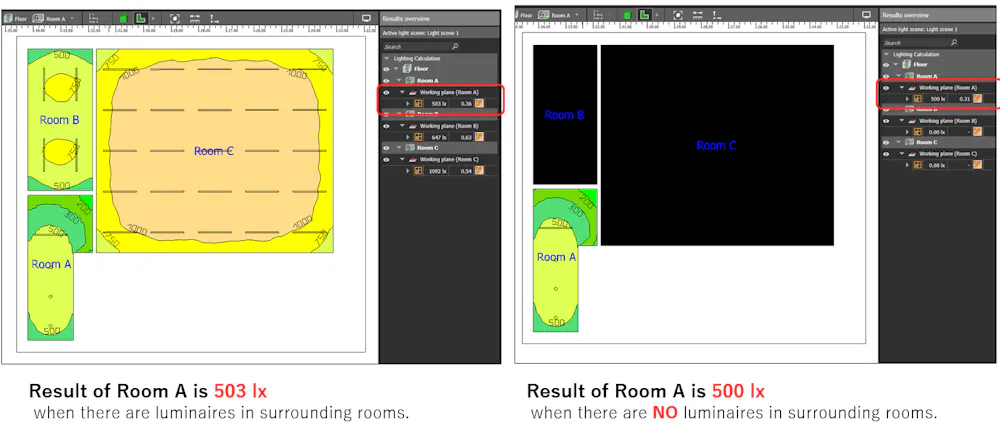Click Room C label in right window plan
Image resolution: width=1000 pixels, height=440 pixels.
click(x=716, y=145)
